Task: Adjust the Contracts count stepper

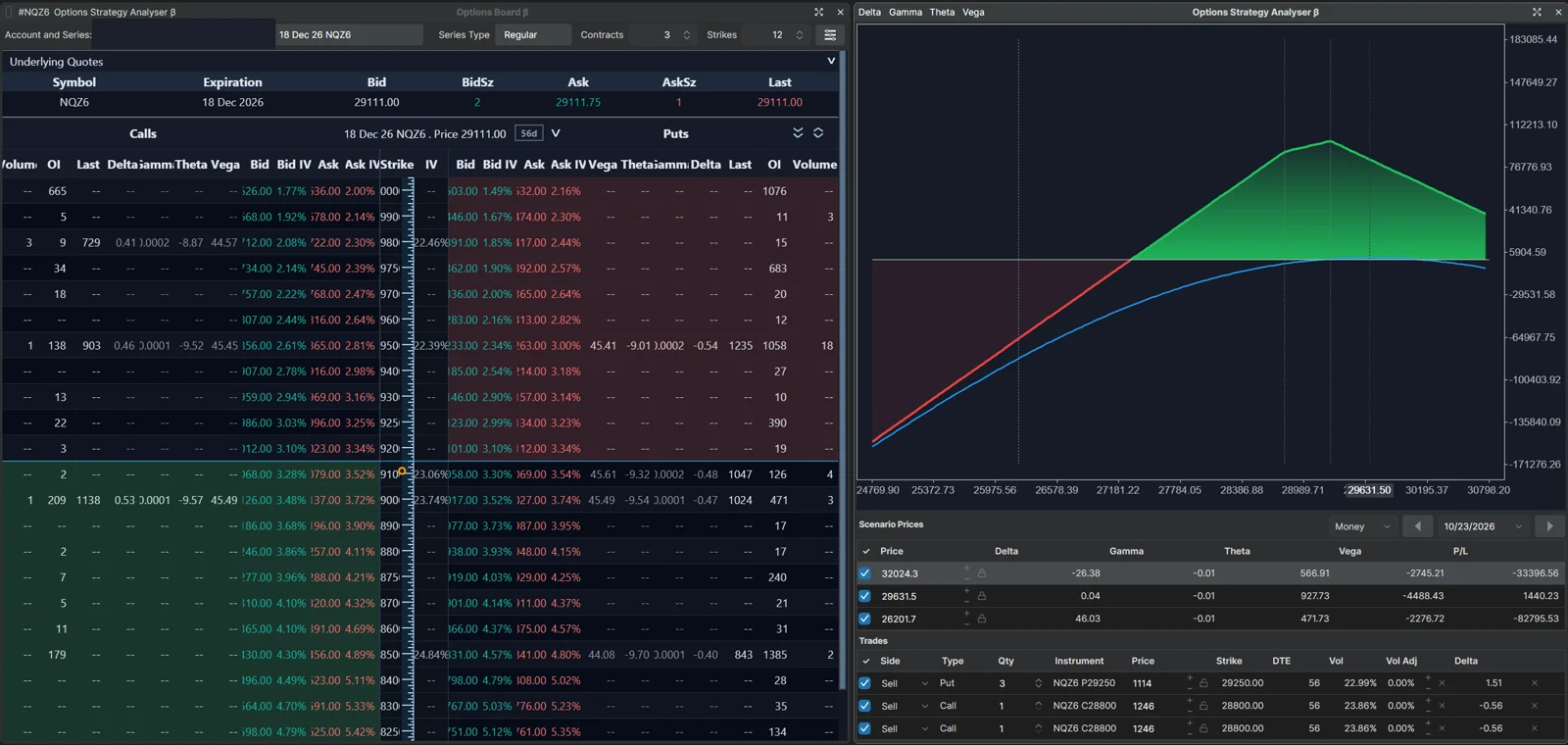Action: tap(686, 35)
